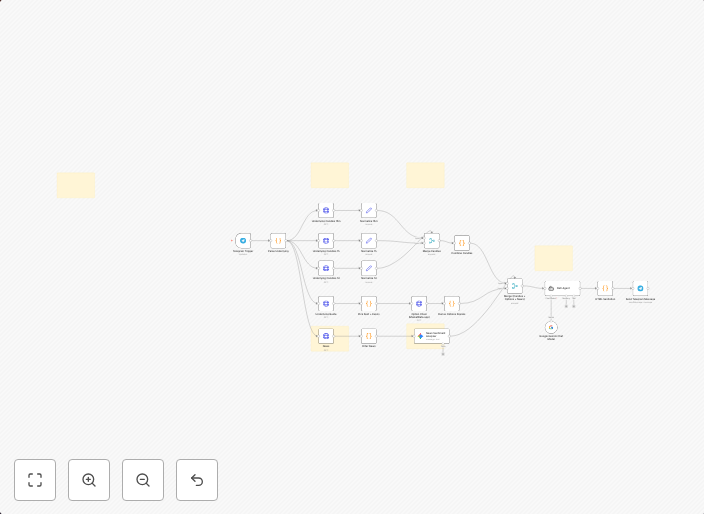Click the reset zoom arrow button

(x=197, y=480)
